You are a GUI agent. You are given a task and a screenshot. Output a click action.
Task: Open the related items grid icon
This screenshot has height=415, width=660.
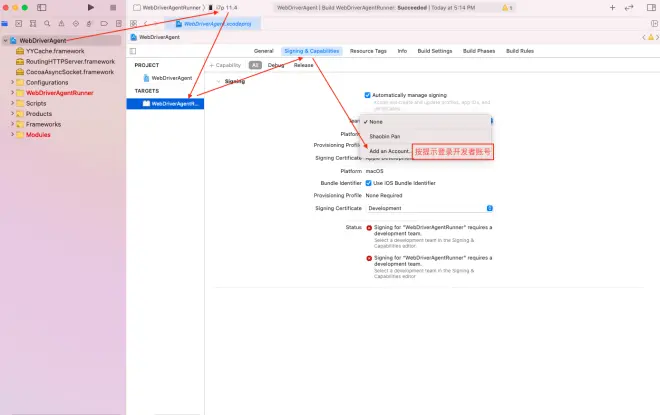(133, 24)
